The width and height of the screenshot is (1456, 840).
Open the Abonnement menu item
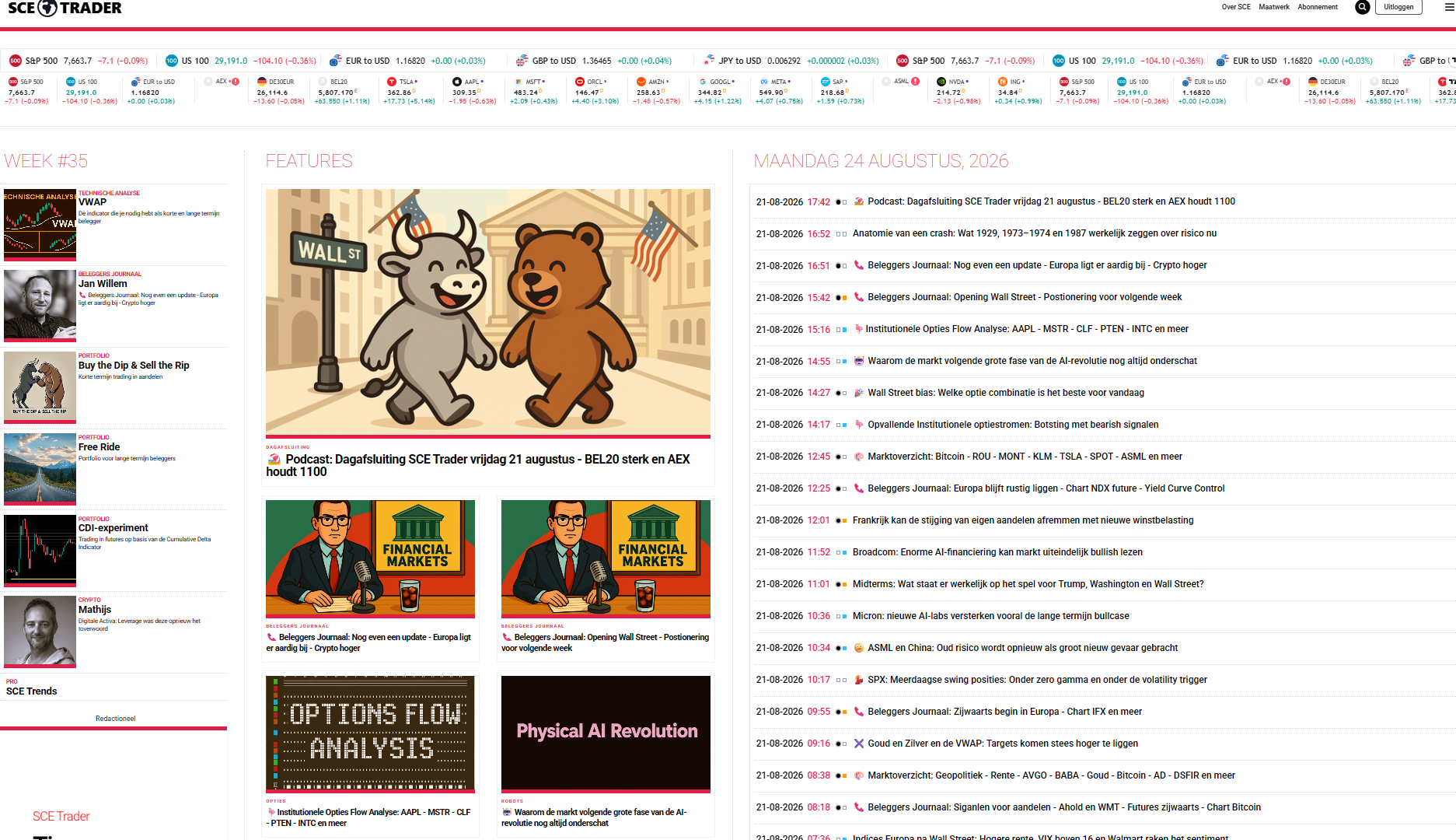(x=1318, y=7)
